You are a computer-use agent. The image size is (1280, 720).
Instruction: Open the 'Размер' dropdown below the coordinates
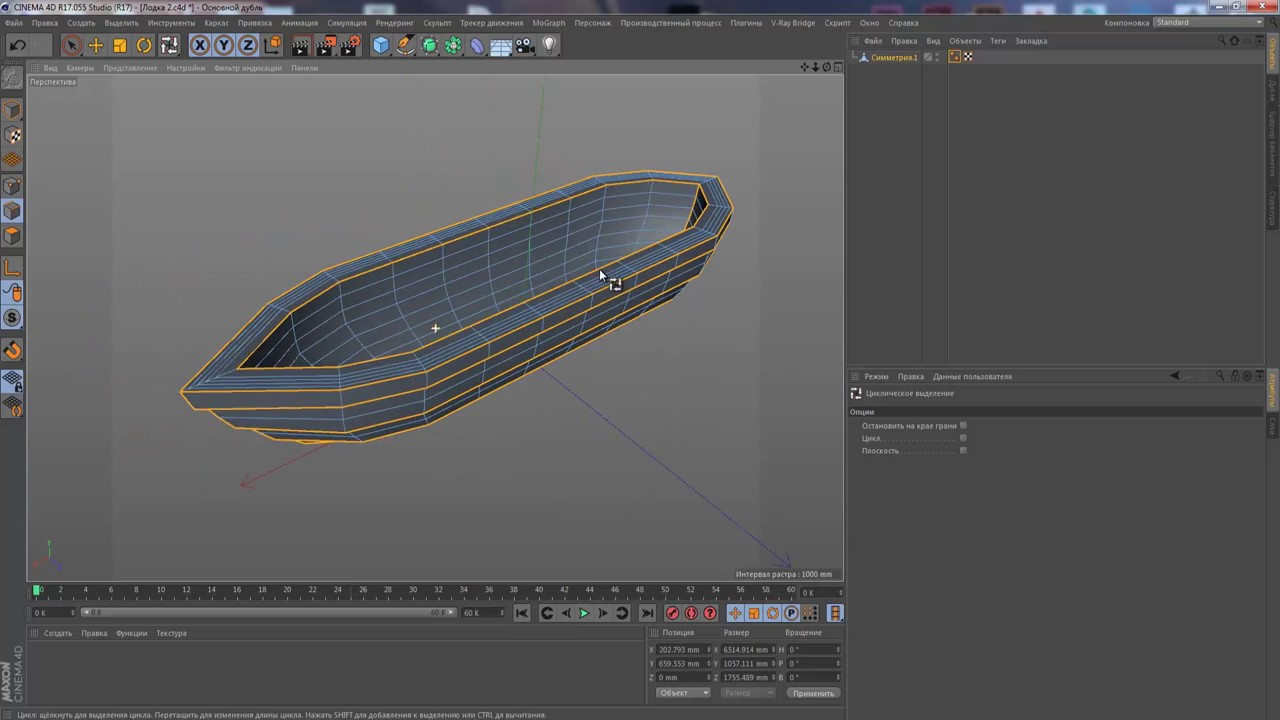pyautogui.click(x=747, y=693)
